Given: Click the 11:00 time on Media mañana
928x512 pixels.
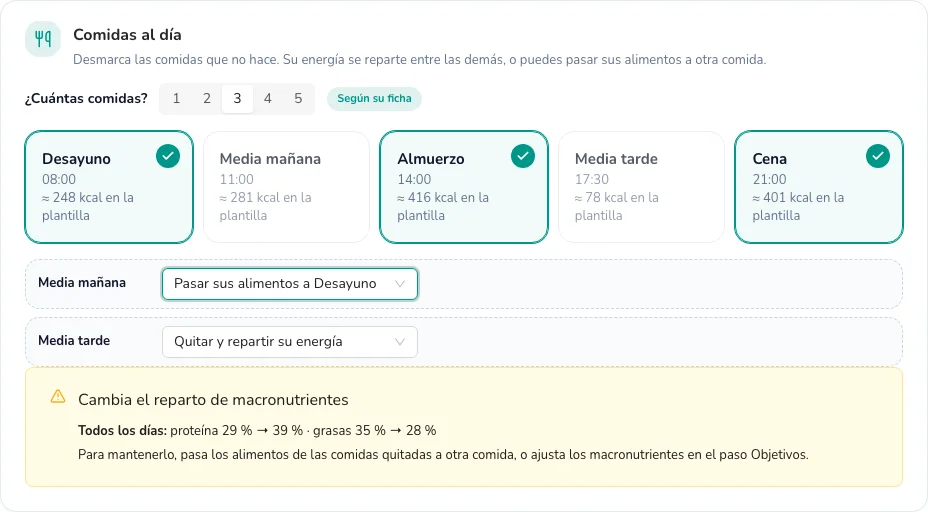Looking at the screenshot, I should tap(237, 179).
